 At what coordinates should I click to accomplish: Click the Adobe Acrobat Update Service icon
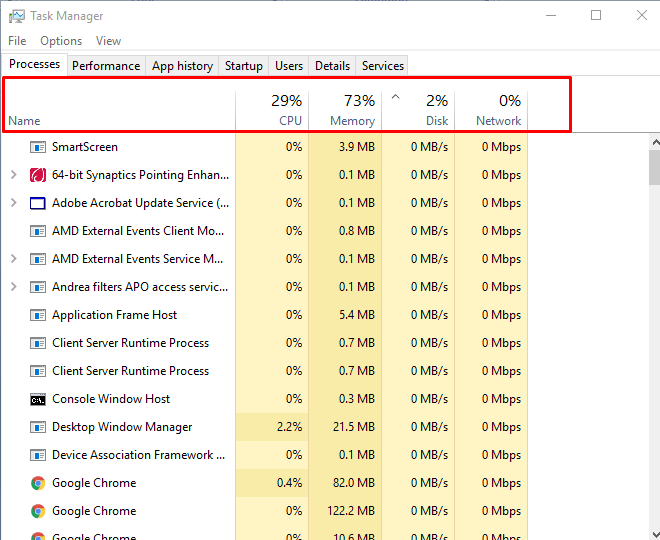click(38, 203)
